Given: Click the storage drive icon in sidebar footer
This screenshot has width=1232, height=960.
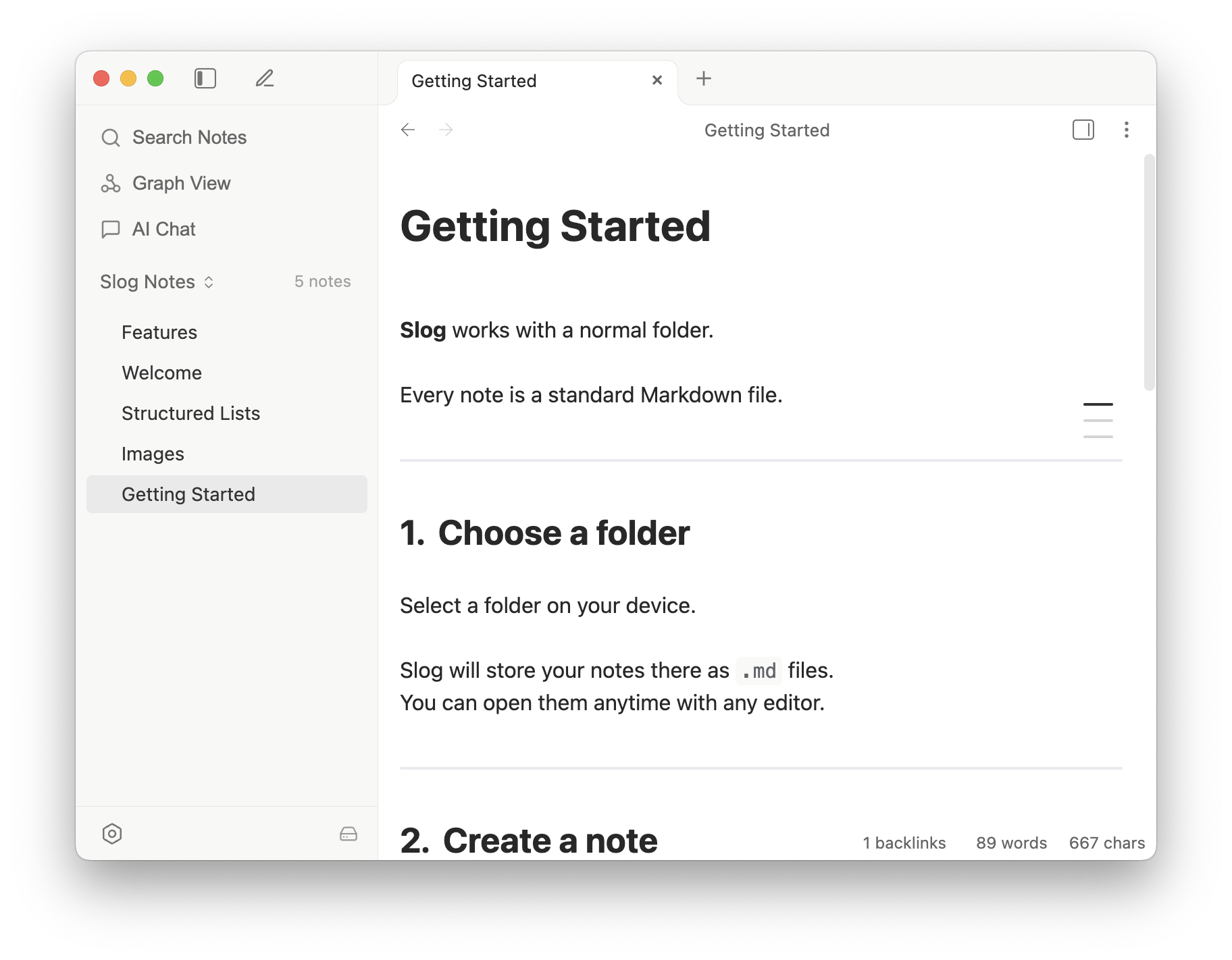Looking at the screenshot, I should pos(348,834).
